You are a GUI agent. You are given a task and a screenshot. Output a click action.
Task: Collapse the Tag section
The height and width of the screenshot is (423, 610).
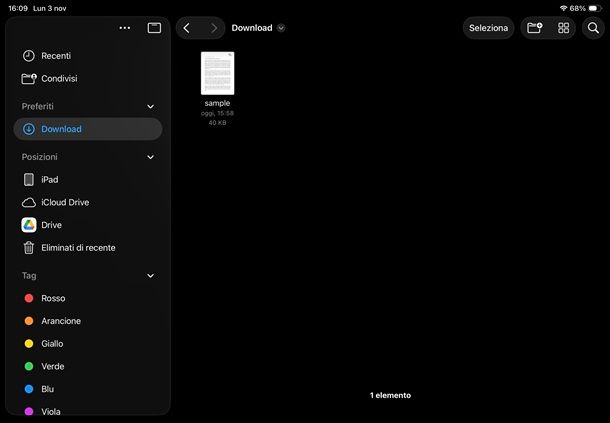tap(151, 276)
